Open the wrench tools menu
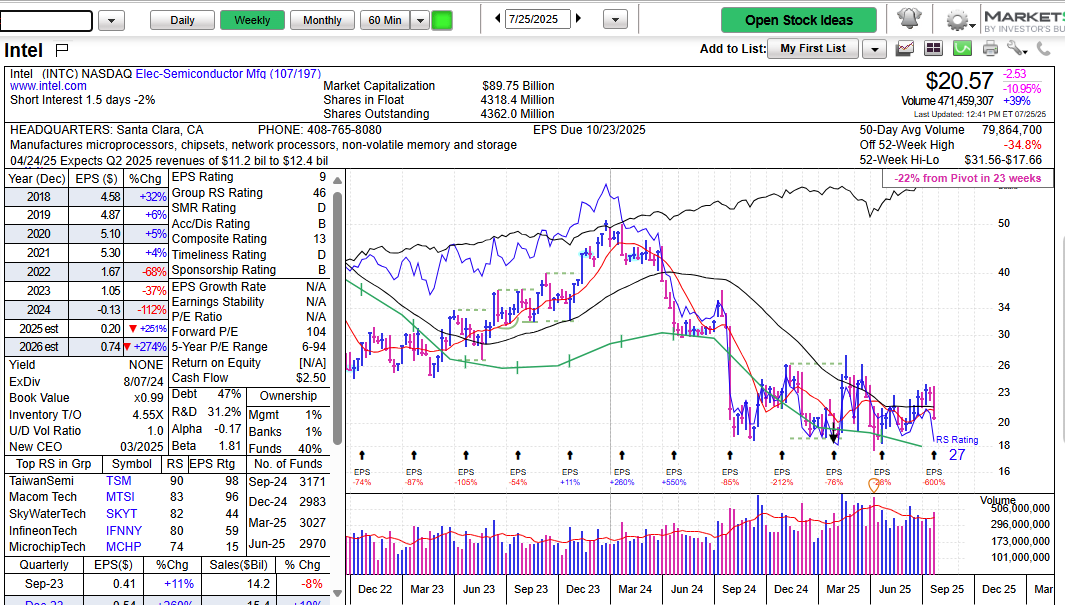This screenshot has width=1065, height=605. (1017, 48)
